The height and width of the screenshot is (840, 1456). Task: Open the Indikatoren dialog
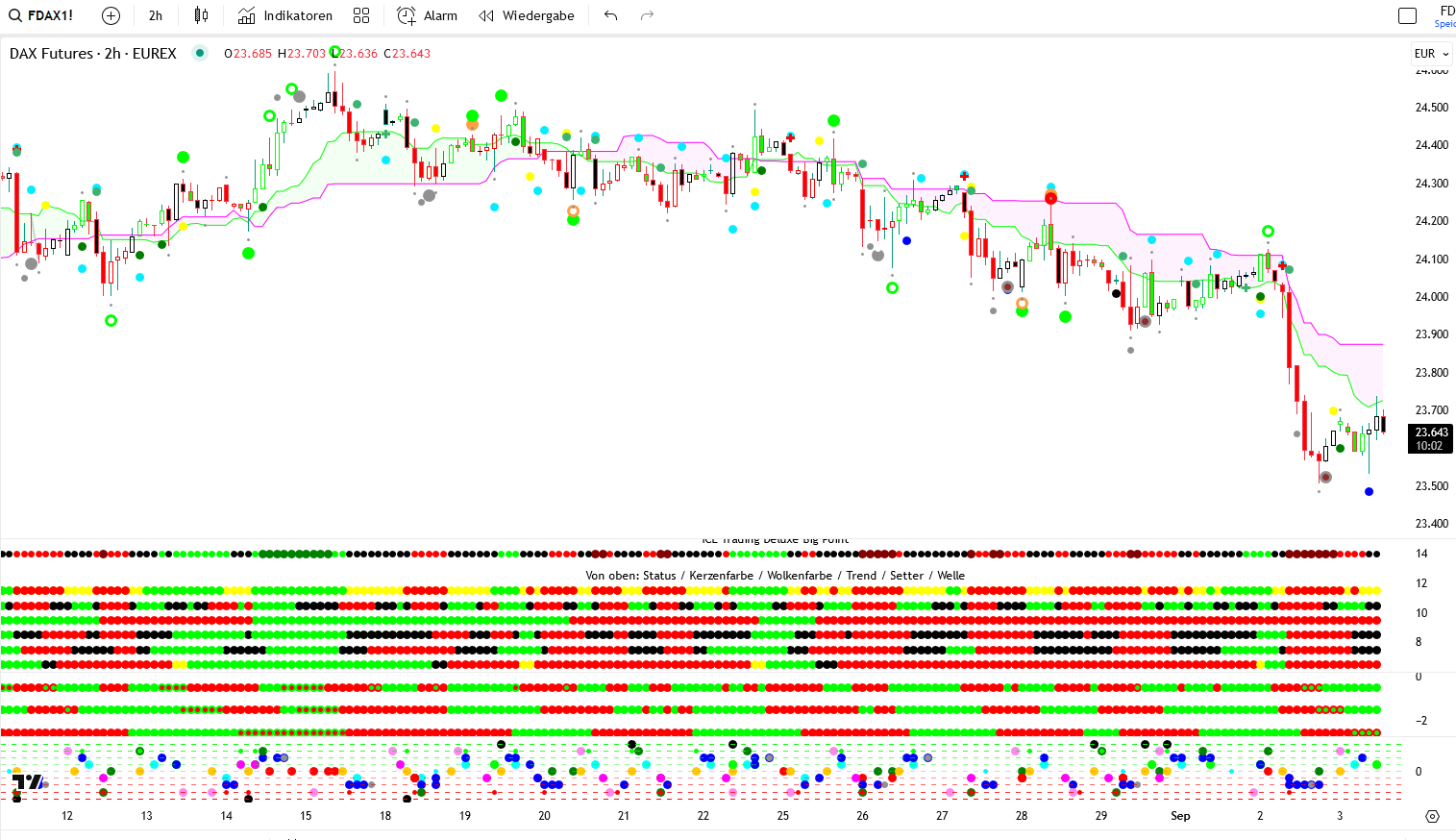click(285, 15)
